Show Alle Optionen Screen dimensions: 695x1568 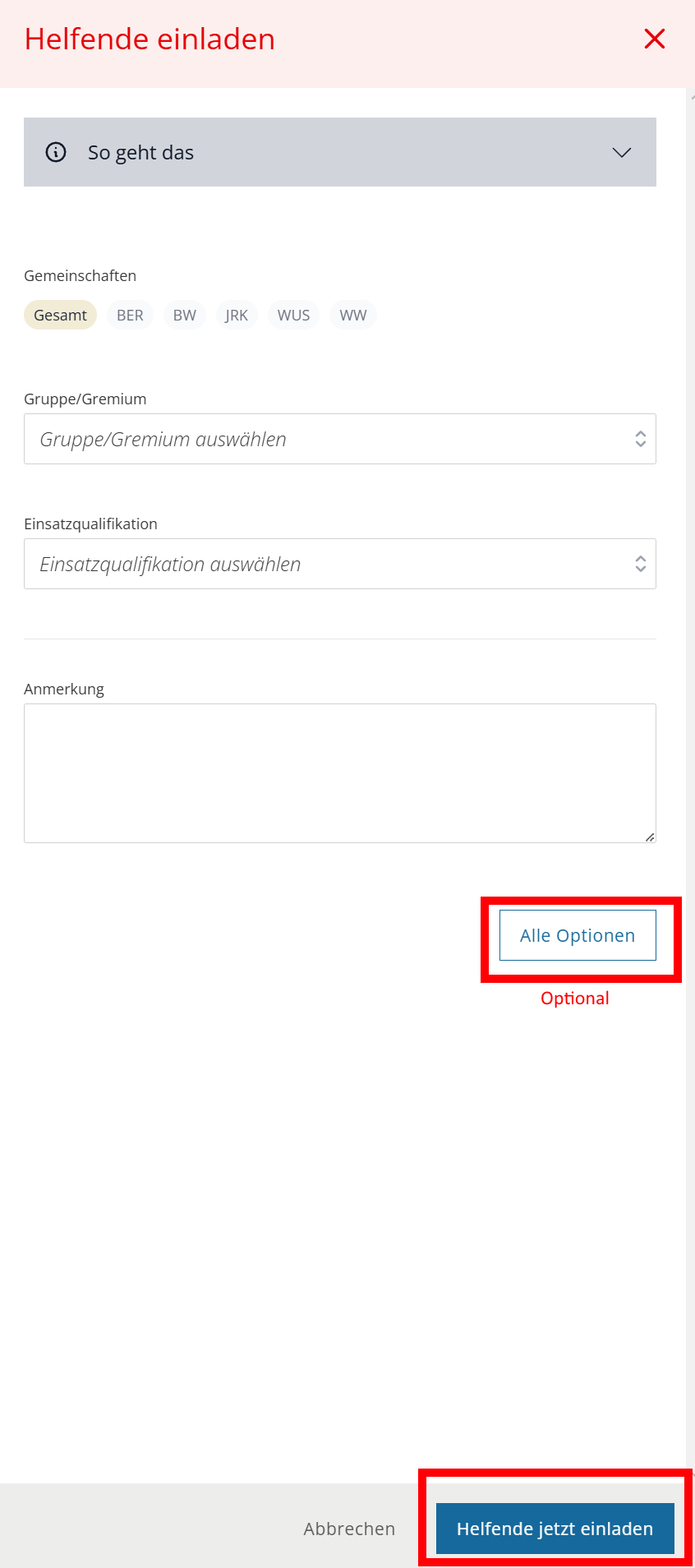(578, 935)
